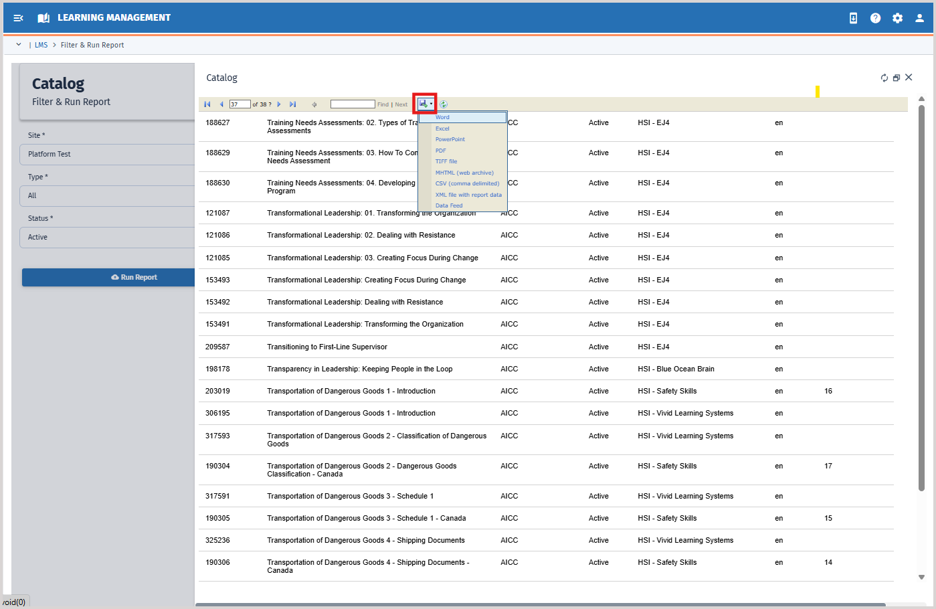Click 'HSI - Blue Ocean Brain' cell
Viewport: 936px width, 609px height.
pyautogui.click(x=676, y=369)
